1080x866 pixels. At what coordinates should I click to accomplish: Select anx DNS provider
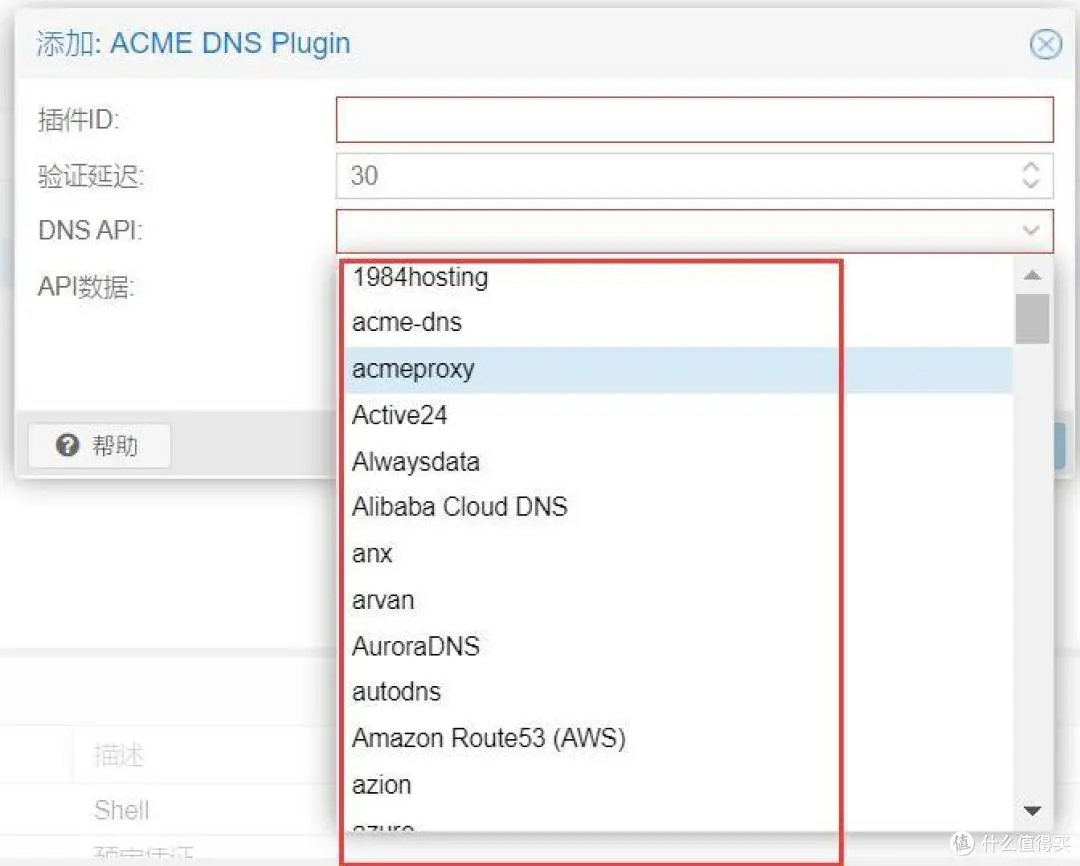click(372, 554)
